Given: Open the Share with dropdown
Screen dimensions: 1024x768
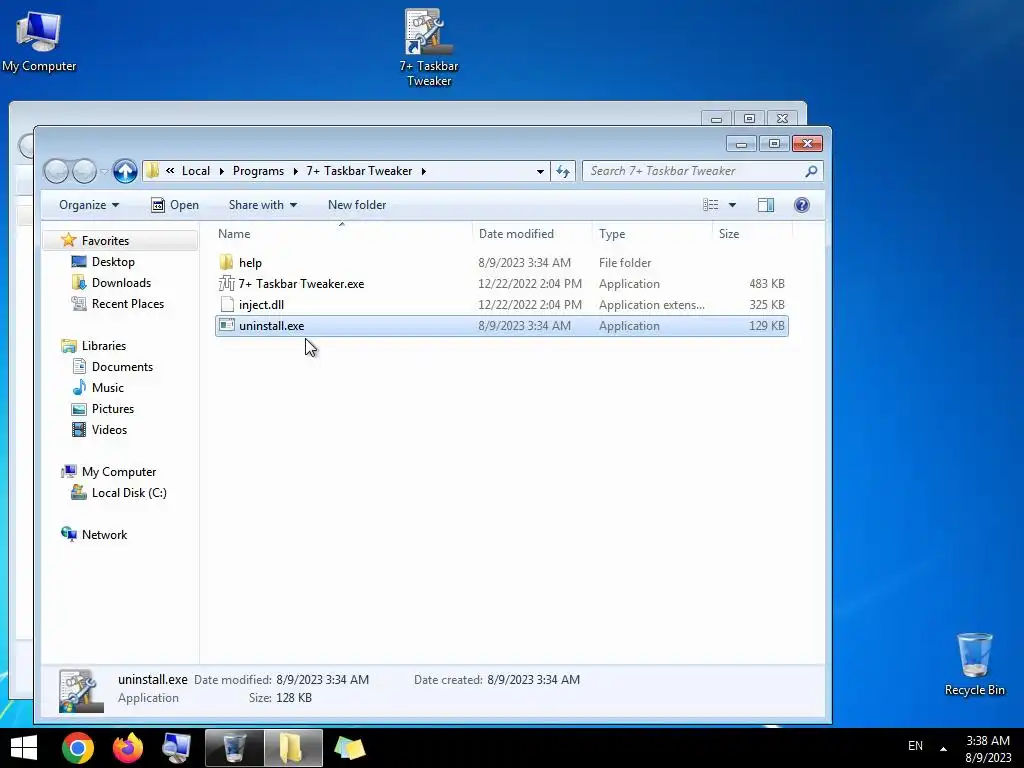Looking at the screenshot, I should (263, 205).
